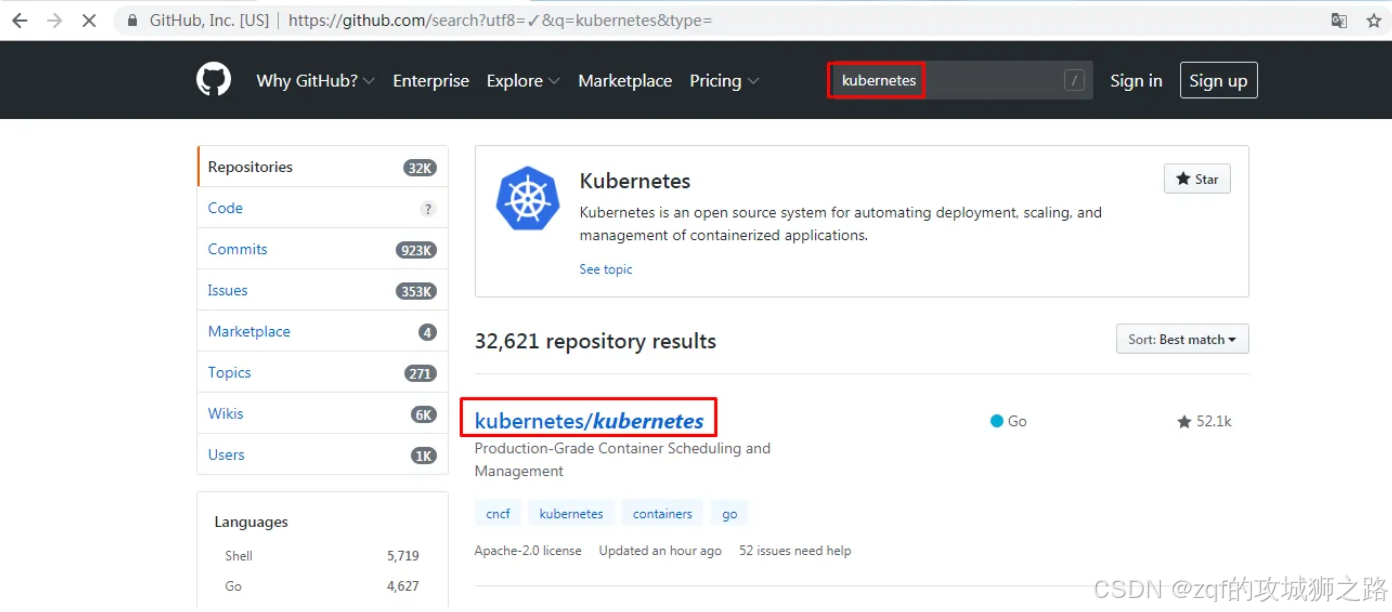The image size is (1392, 612).
Task: Click the browser forward arrow
Action: tap(54, 20)
